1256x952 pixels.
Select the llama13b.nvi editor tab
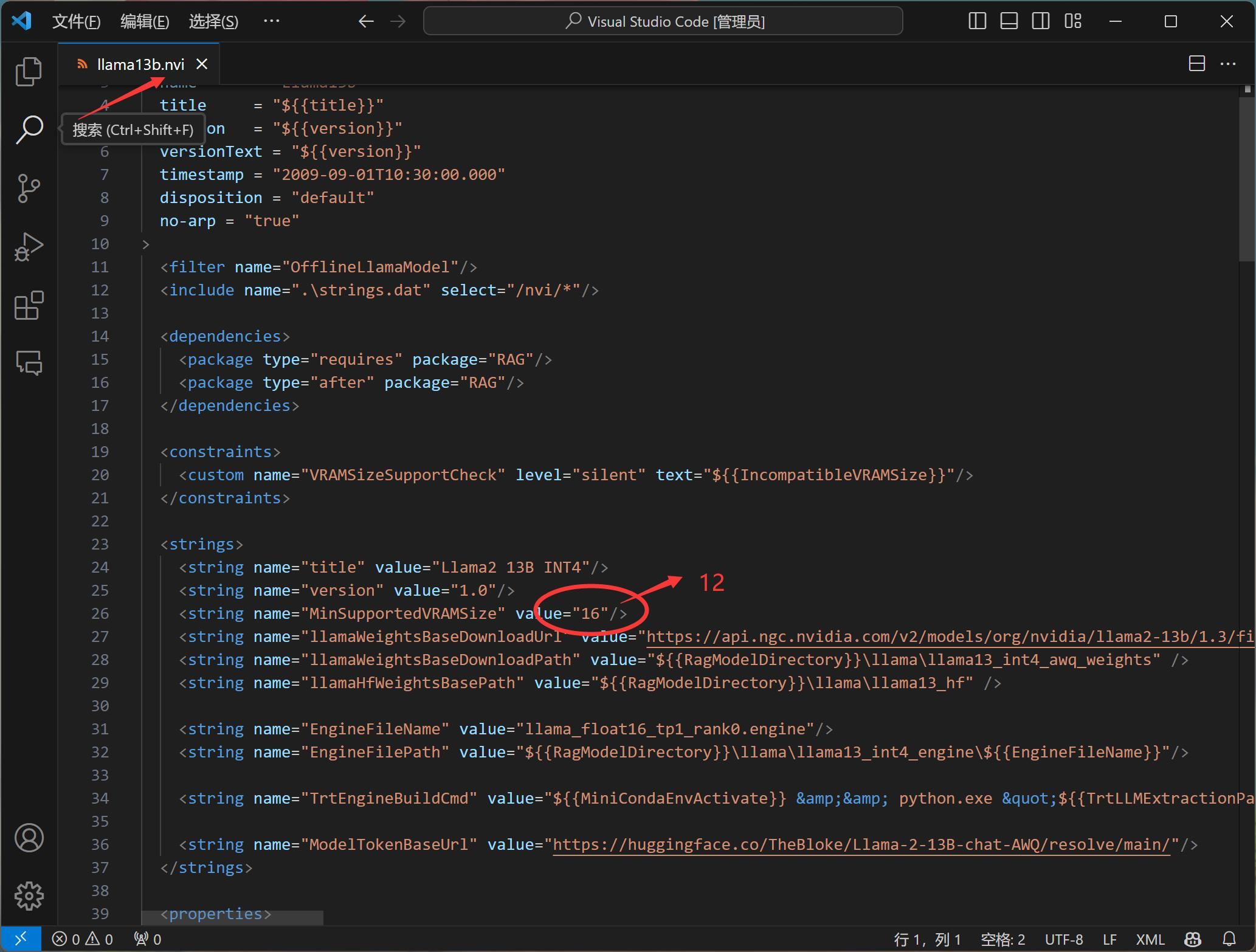[139, 64]
